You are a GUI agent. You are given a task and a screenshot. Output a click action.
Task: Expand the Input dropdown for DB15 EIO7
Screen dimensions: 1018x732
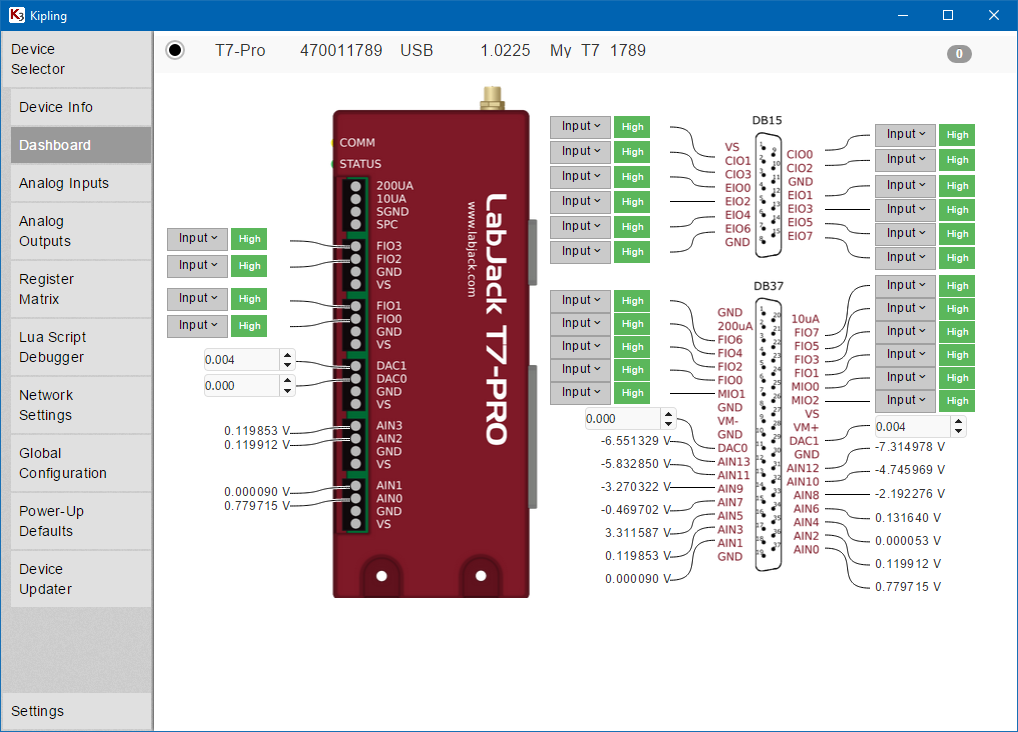click(904, 257)
